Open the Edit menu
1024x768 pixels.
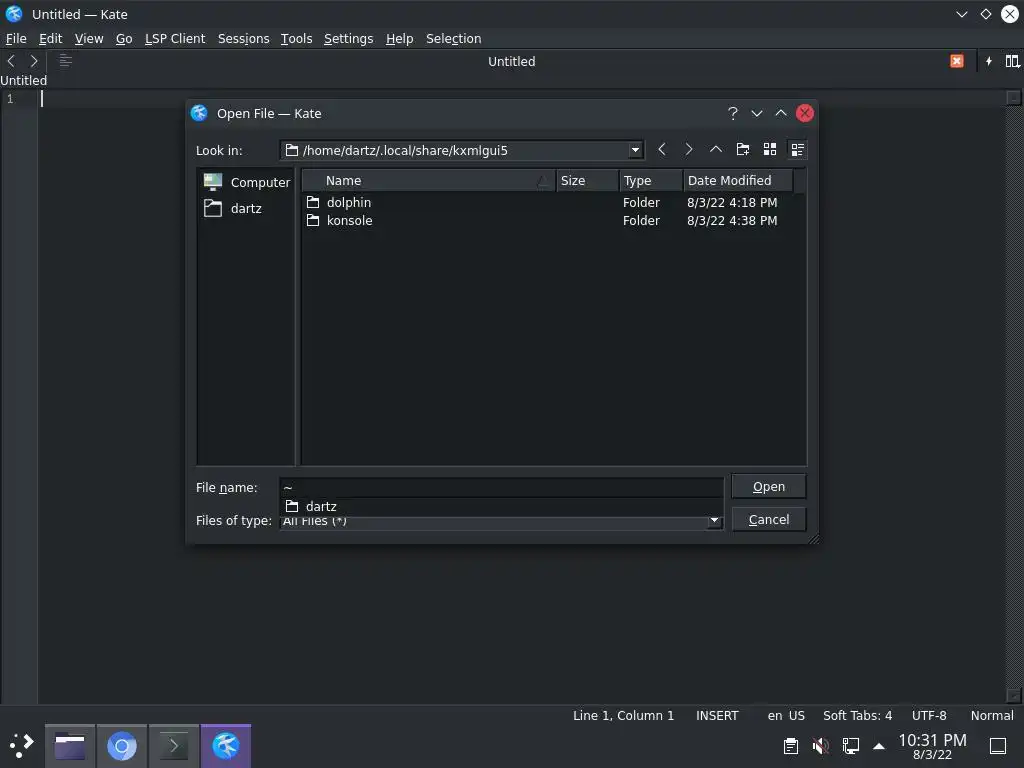(50, 39)
